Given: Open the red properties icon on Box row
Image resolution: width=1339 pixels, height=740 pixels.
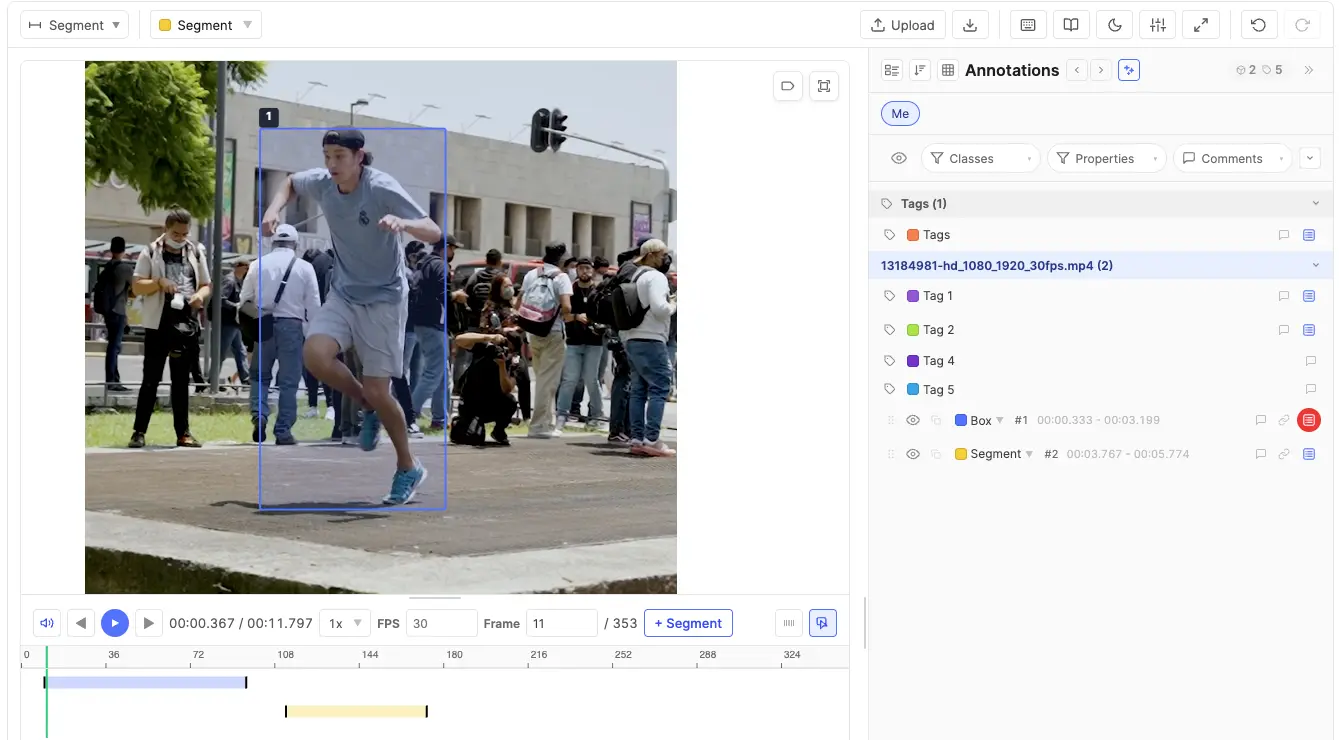Looking at the screenshot, I should (1309, 420).
